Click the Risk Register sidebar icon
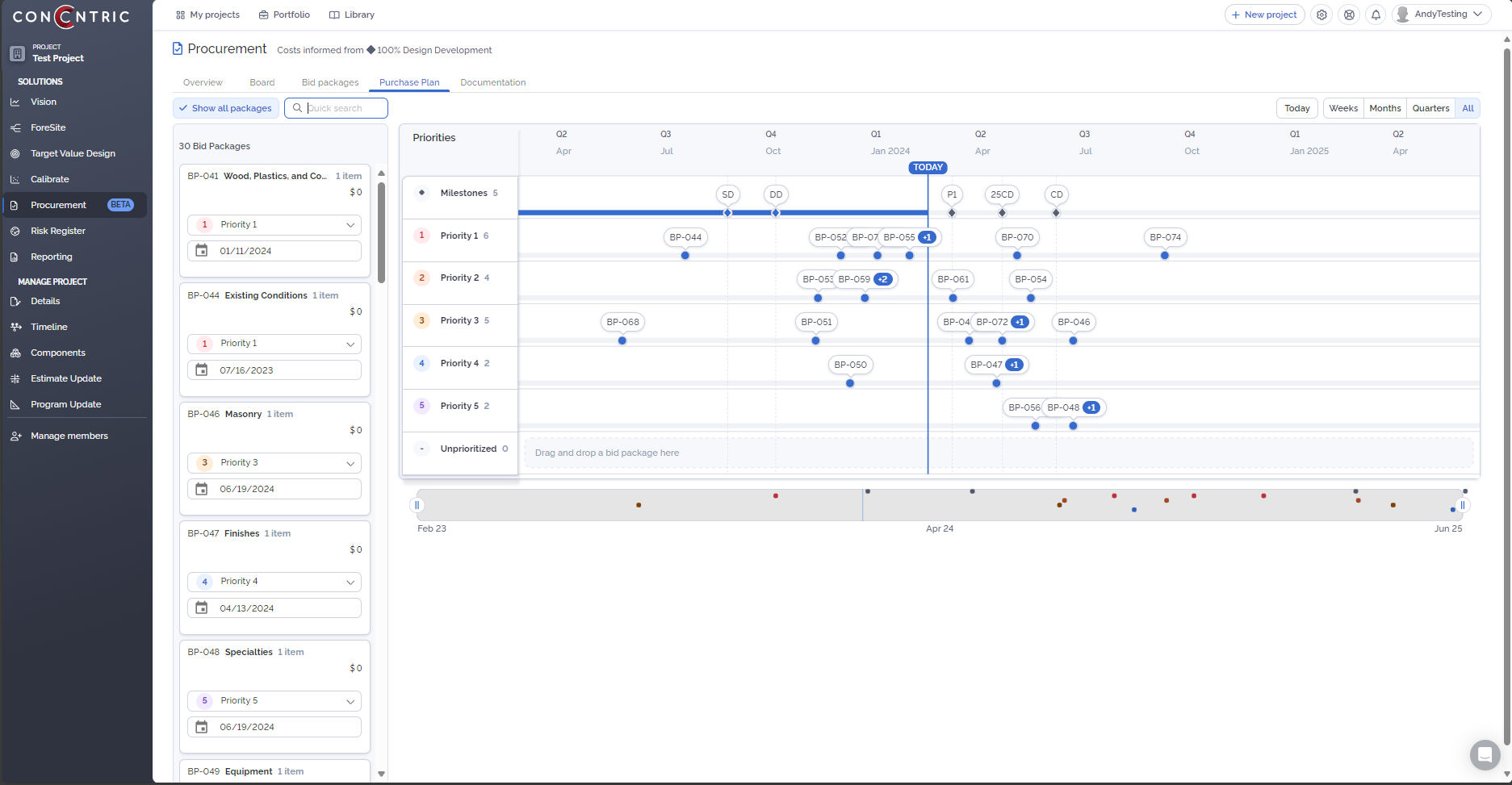Viewport: 1512px width, 785px height. tap(15, 231)
